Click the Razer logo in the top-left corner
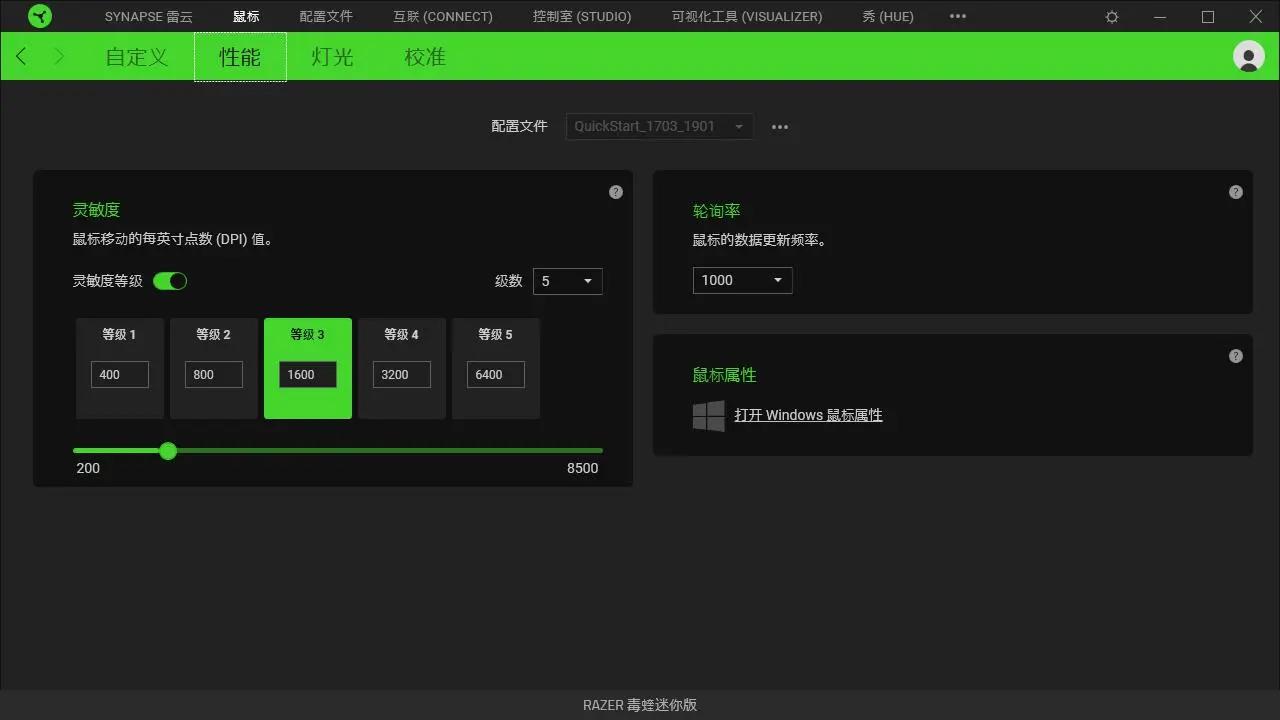The height and width of the screenshot is (720, 1280). 40,16
